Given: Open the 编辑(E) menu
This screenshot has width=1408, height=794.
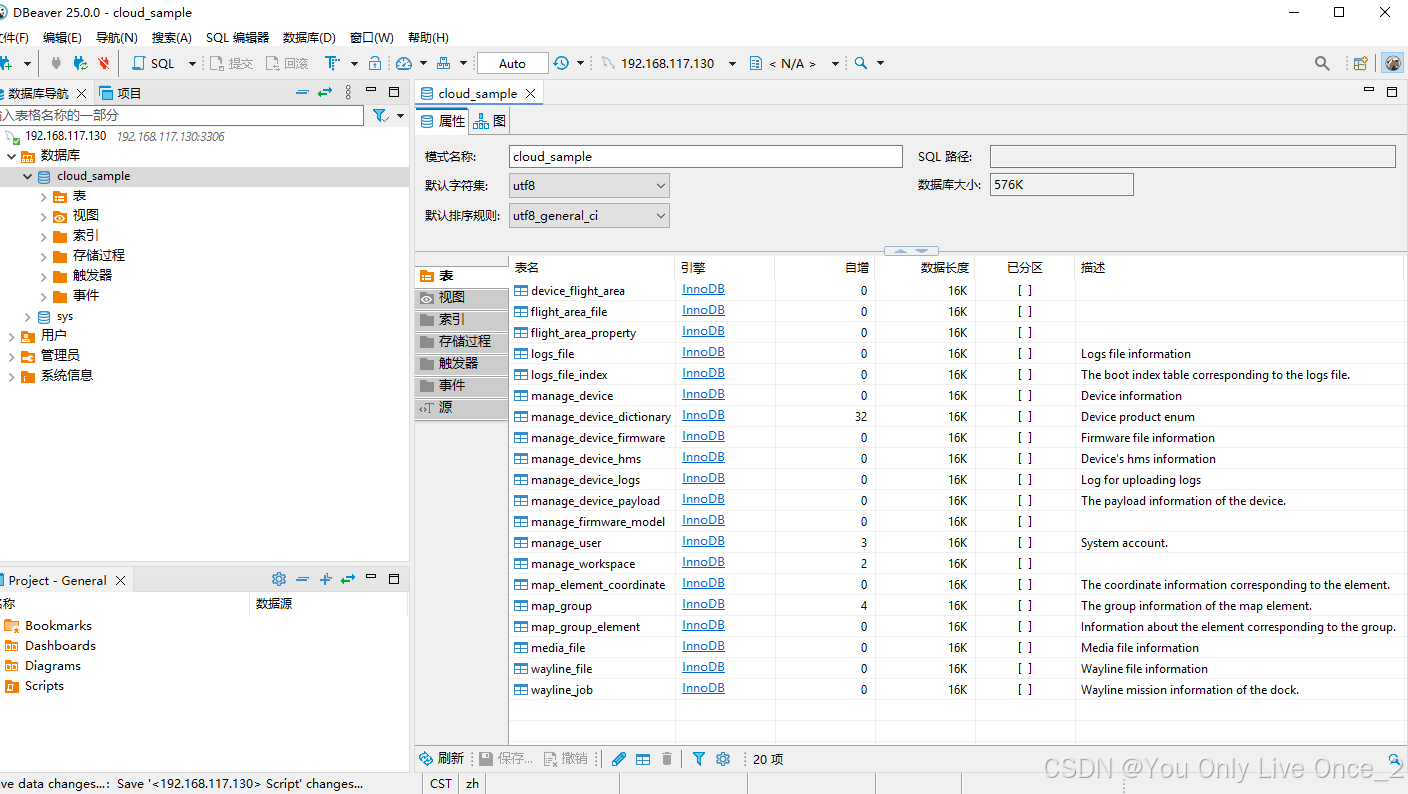Looking at the screenshot, I should (x=62, y=37).
